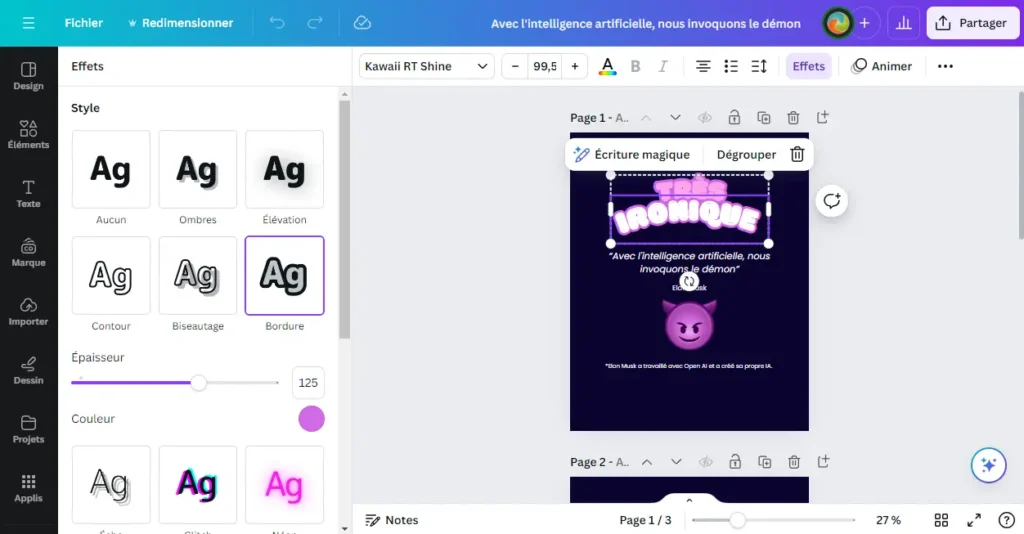Open the grid view of pages
The image size is (1024, 534).
(941, 520)
